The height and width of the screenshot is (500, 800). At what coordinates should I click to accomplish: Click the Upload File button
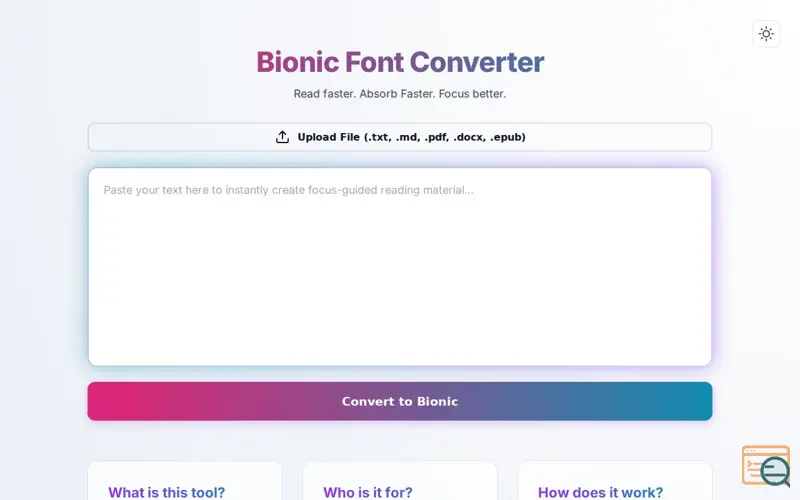[x=399, y=137]
